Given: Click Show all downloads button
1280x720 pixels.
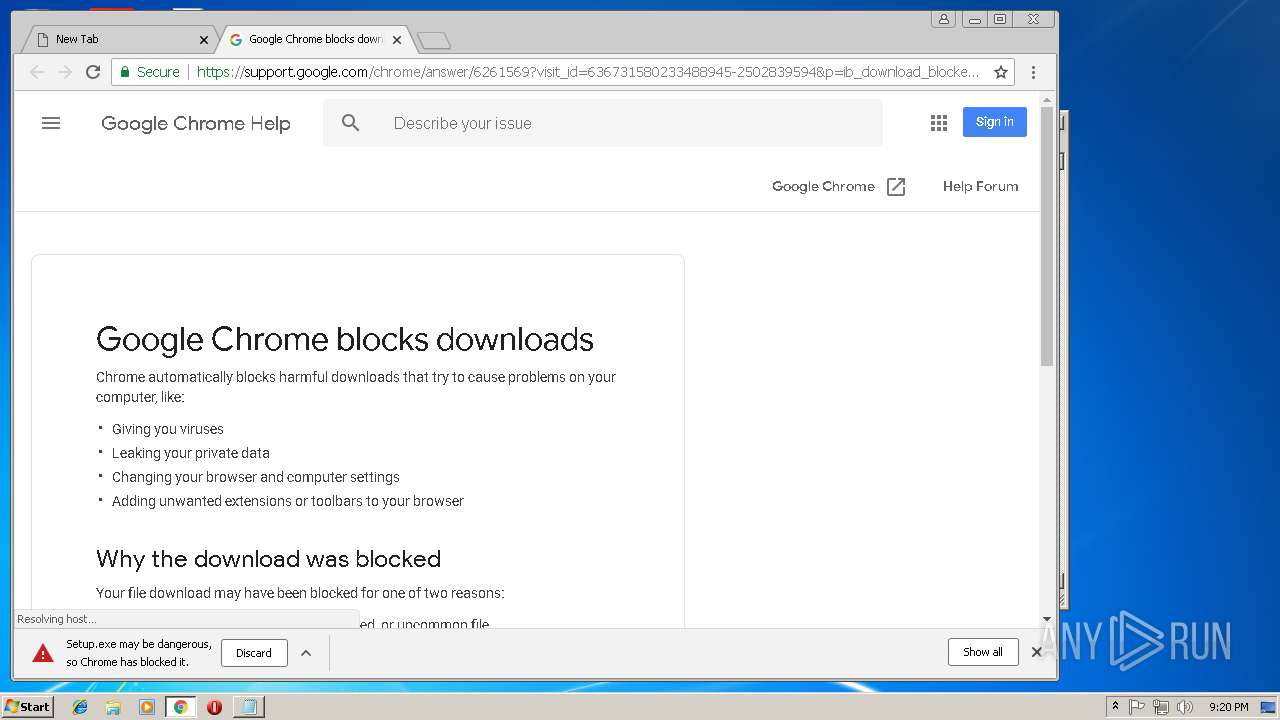Looking at the screenshot, I should click(983, 652).
